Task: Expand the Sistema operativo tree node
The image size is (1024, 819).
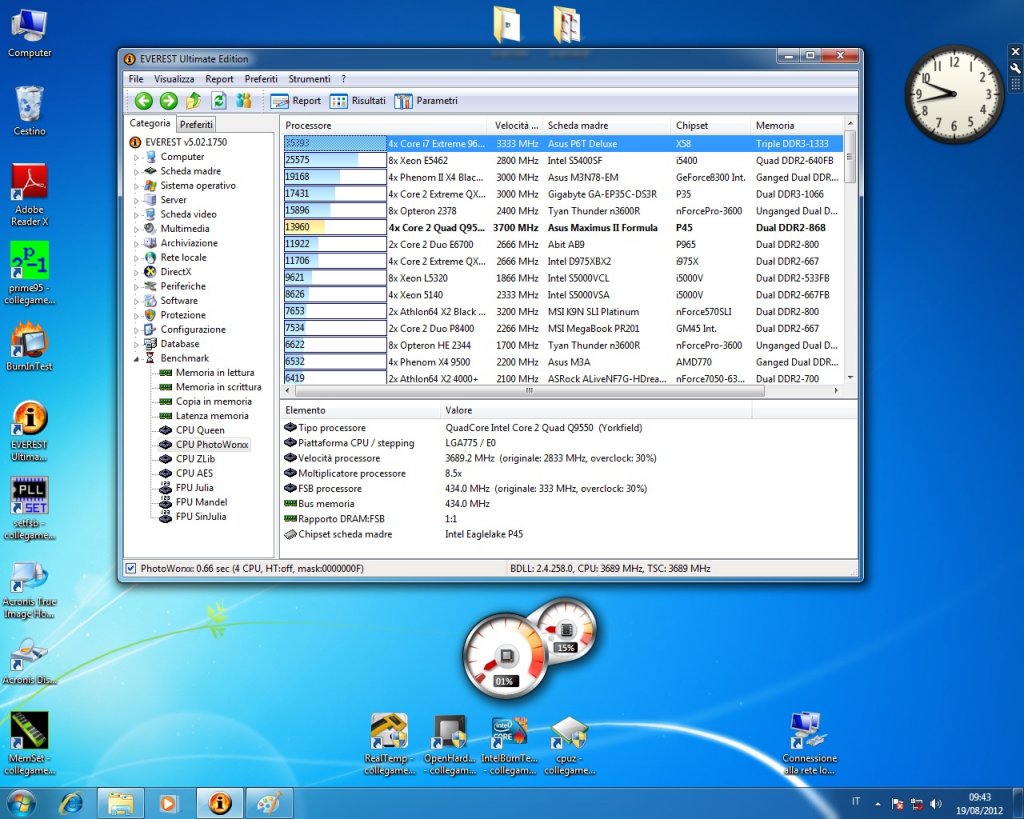Action: (136, 186)
